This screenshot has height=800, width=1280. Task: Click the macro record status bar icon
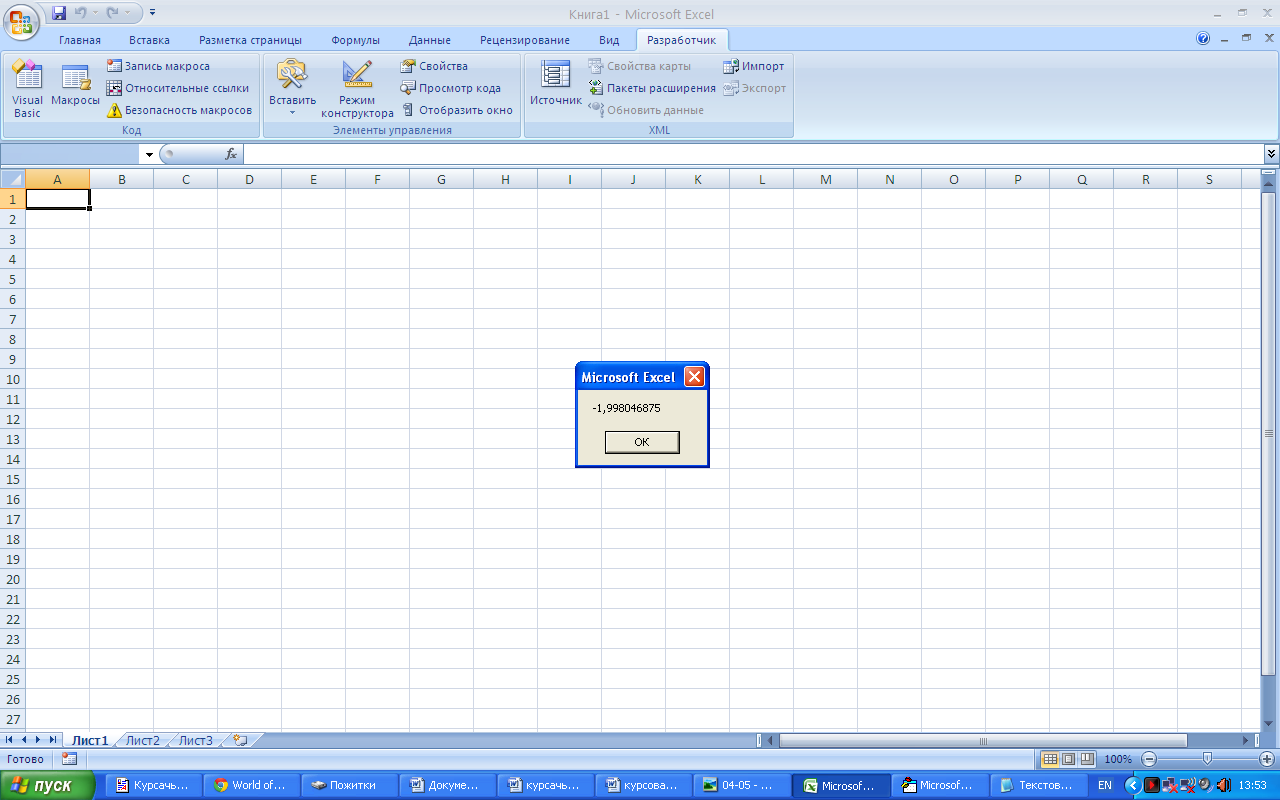click(69, 759)
